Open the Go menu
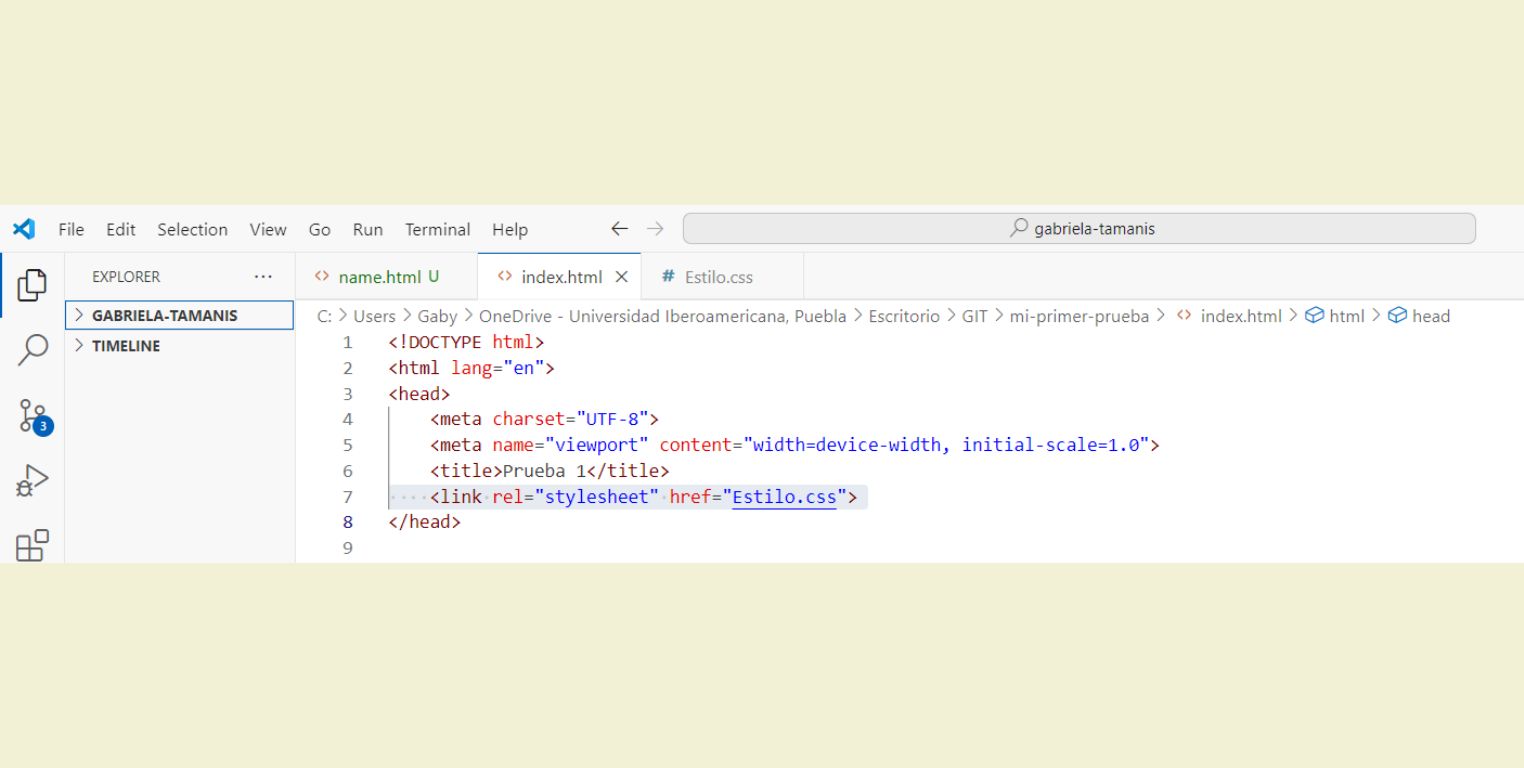 click(319, 229)
